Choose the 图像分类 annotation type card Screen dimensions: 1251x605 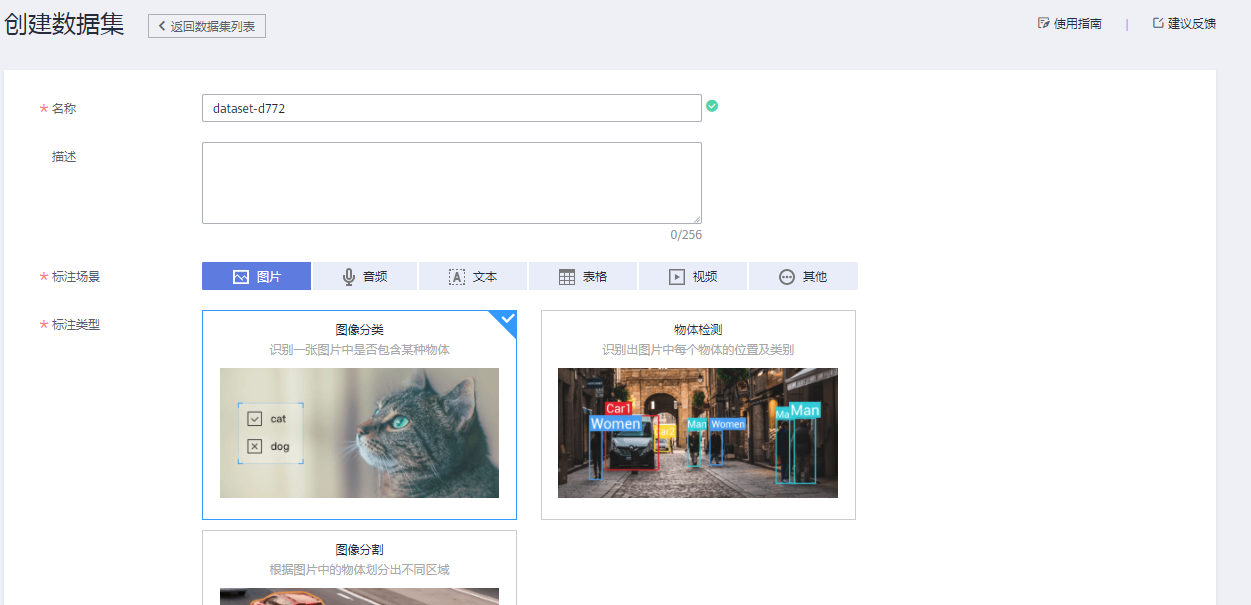[x=359, y=415]
